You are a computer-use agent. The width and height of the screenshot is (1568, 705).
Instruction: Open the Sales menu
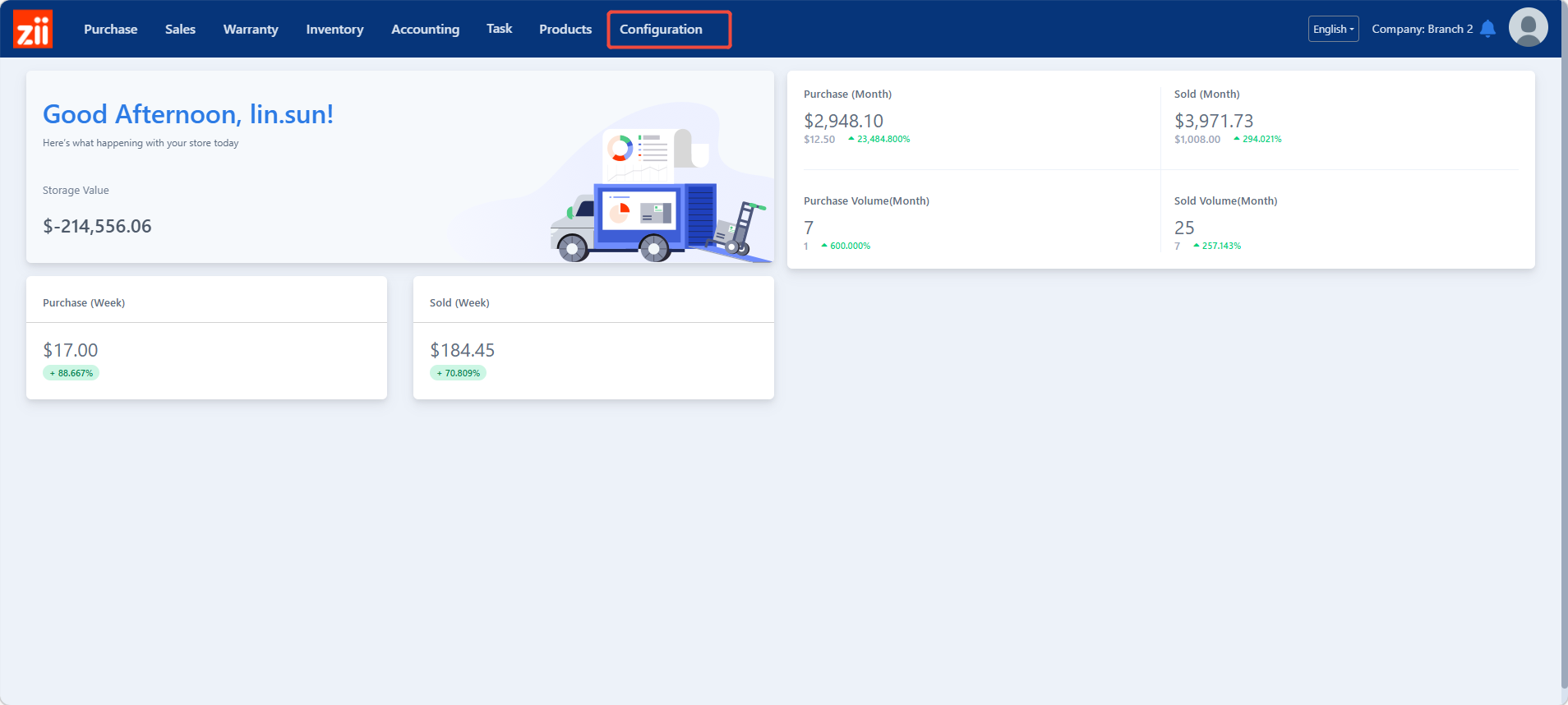[x=180, y=30]
